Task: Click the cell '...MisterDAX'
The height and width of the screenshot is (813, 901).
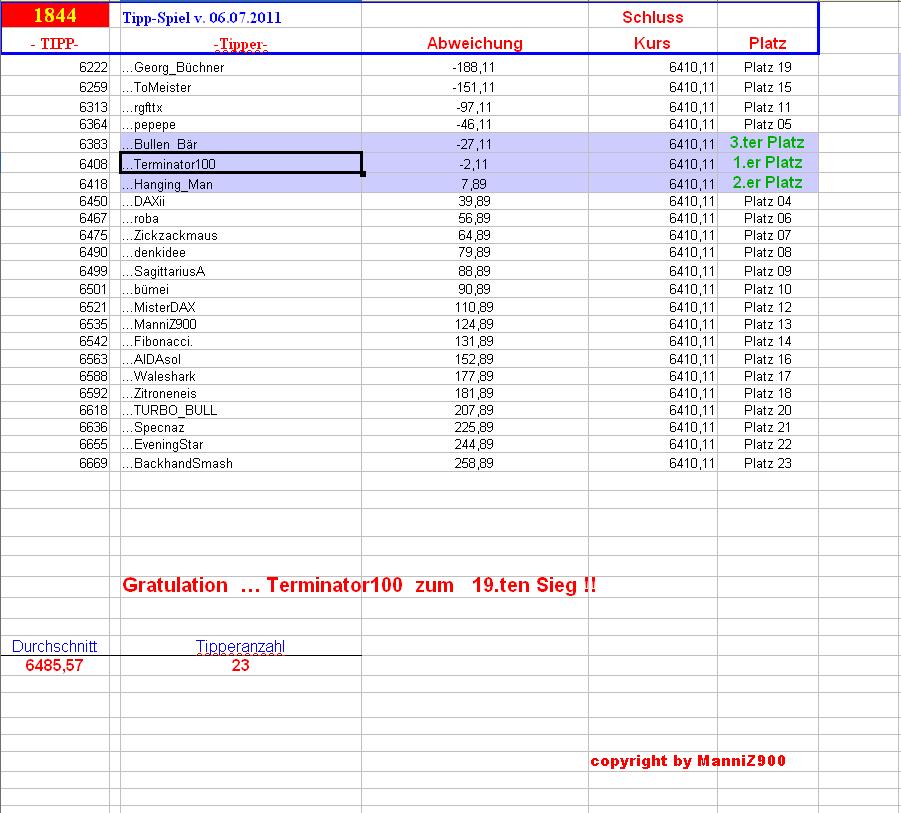Action: coord(241,307)
